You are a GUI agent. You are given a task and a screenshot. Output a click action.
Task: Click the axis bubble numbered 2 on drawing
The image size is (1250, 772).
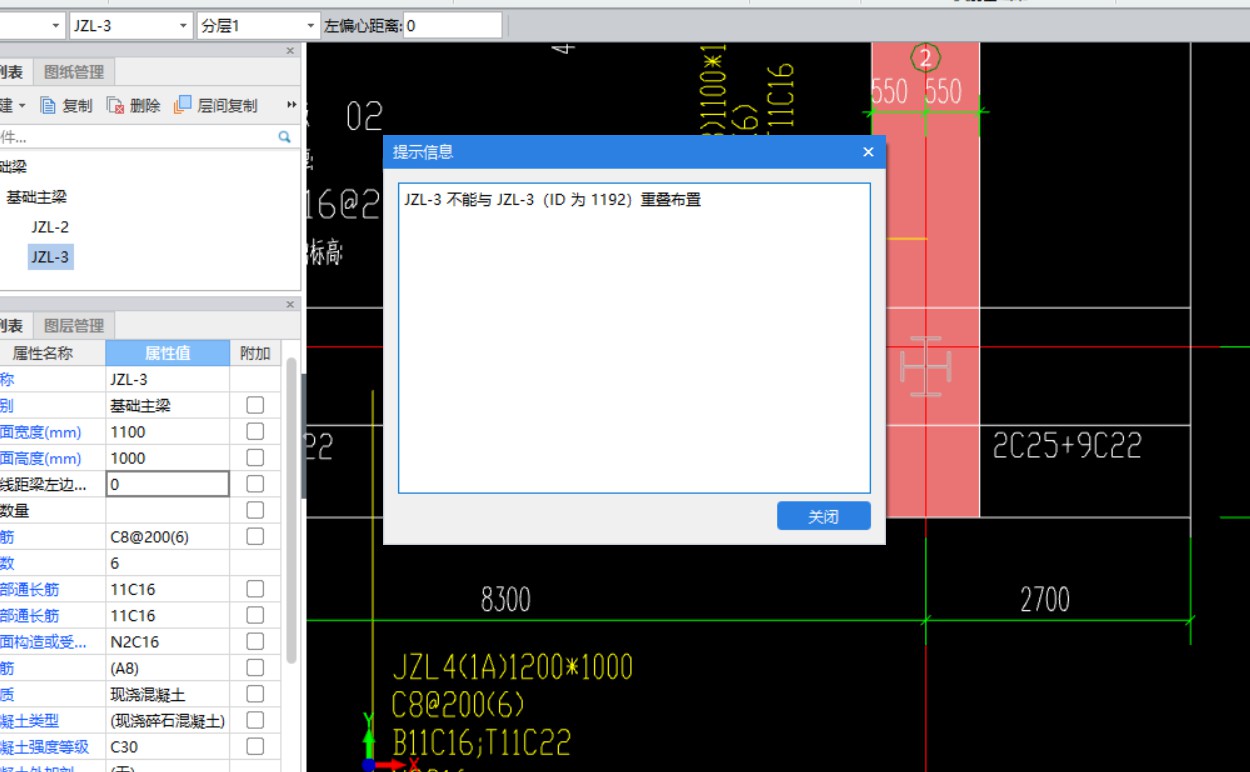[926, 58]
